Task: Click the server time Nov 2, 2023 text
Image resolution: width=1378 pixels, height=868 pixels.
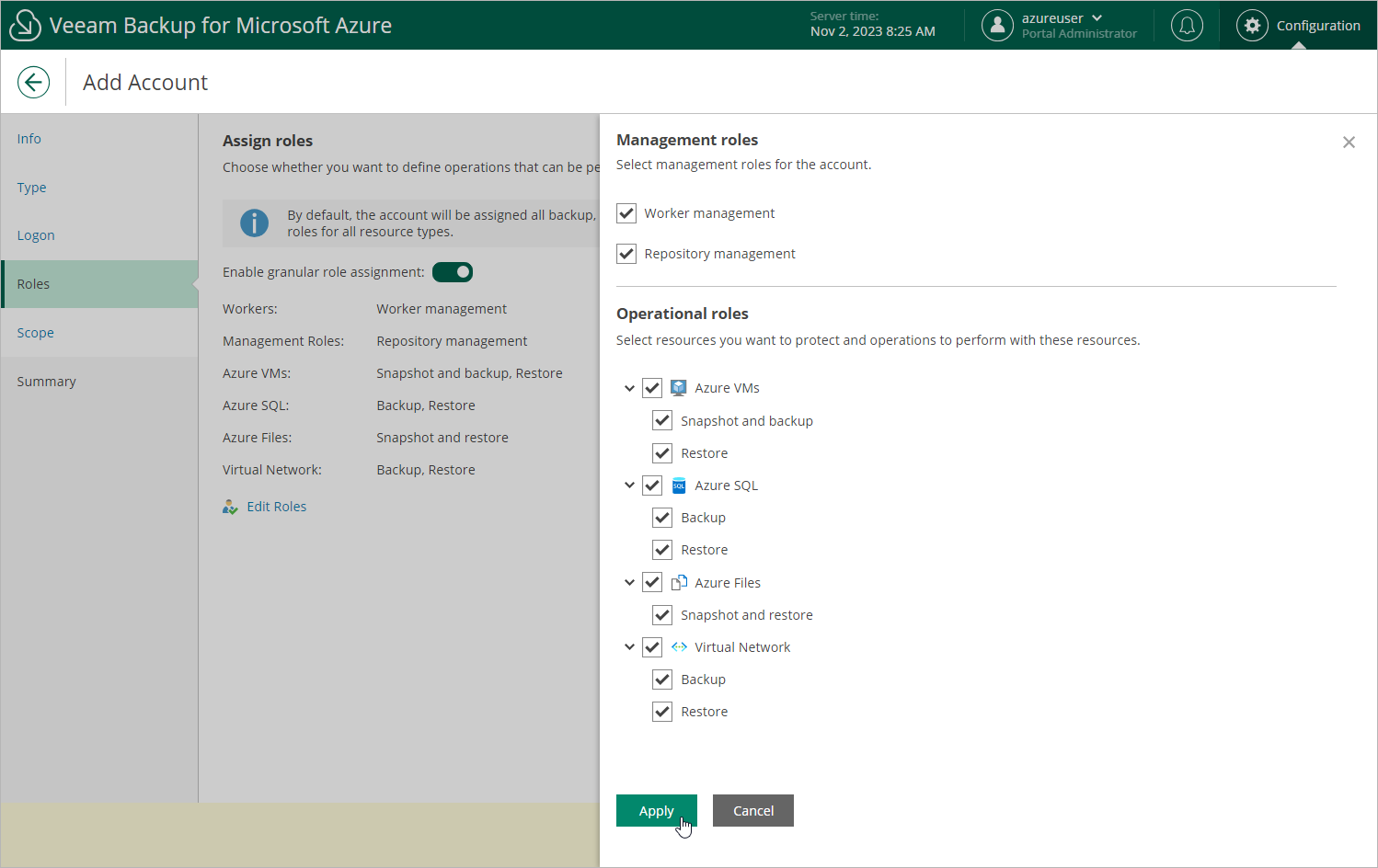Action: (x=873, y=31)
